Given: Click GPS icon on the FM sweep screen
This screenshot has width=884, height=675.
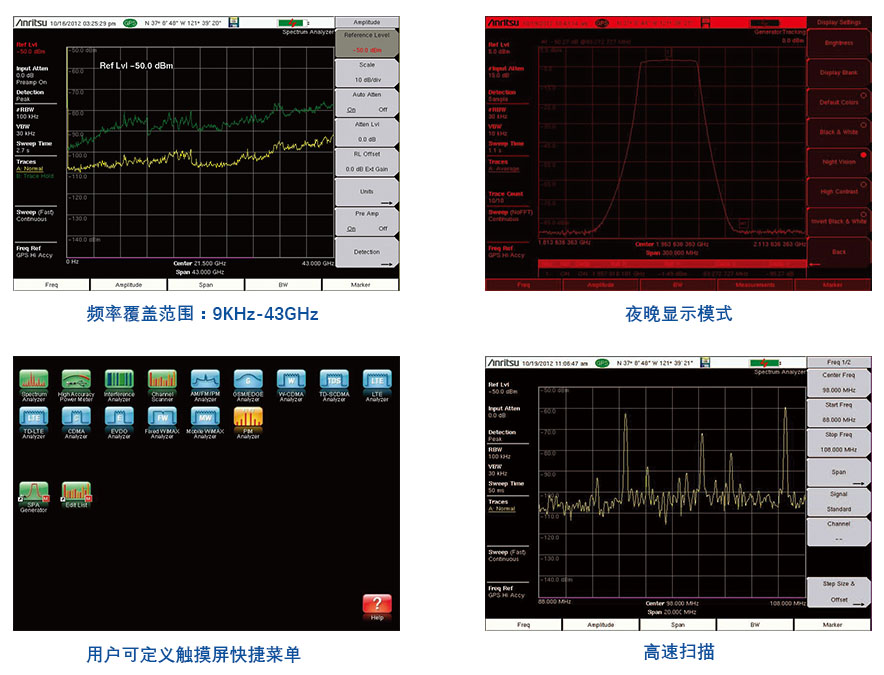Looking at the screenshot, I should pos(602,363).
